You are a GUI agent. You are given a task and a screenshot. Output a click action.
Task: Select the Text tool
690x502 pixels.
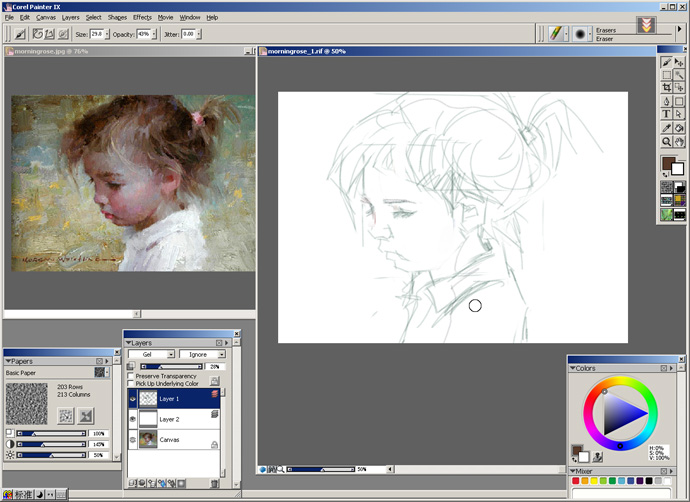(x=666, y=114)
